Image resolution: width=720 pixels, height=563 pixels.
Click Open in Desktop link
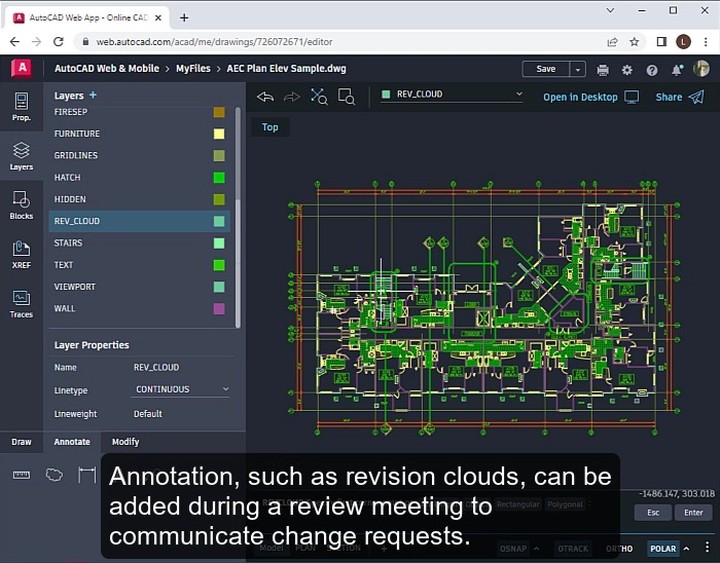(x=591, y=97)
